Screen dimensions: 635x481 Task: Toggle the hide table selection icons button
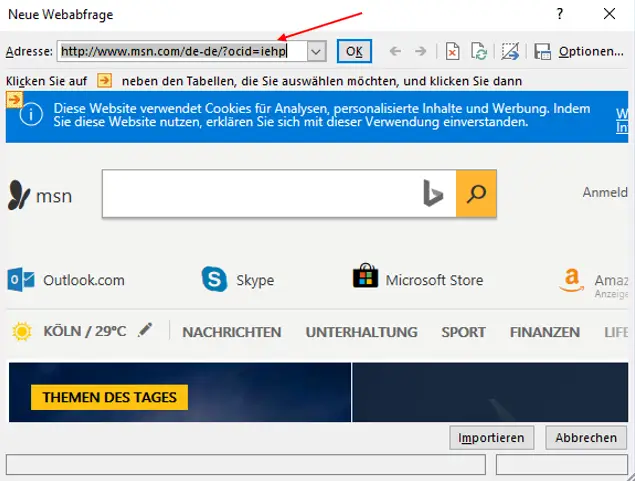pos(510,51)
